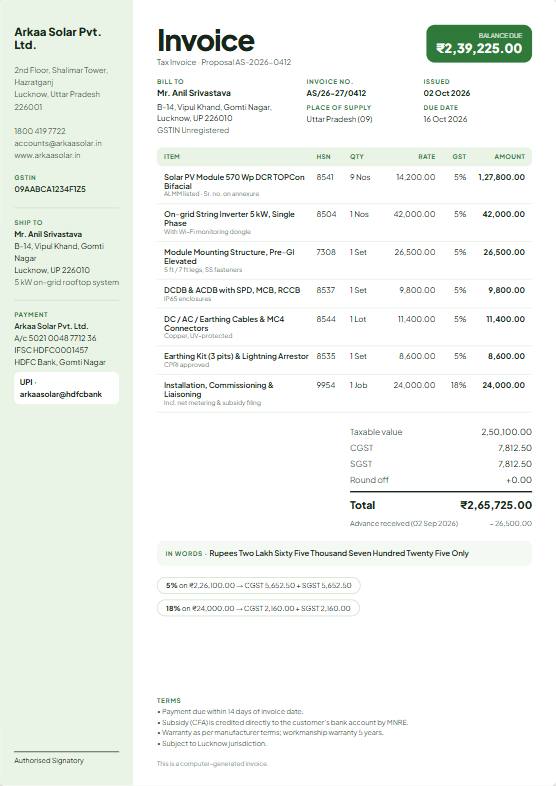Select the On-grid String Inverter 5 kW item
Image resolution: width=556 pixels, height=786 pixels.
[229, 219]
